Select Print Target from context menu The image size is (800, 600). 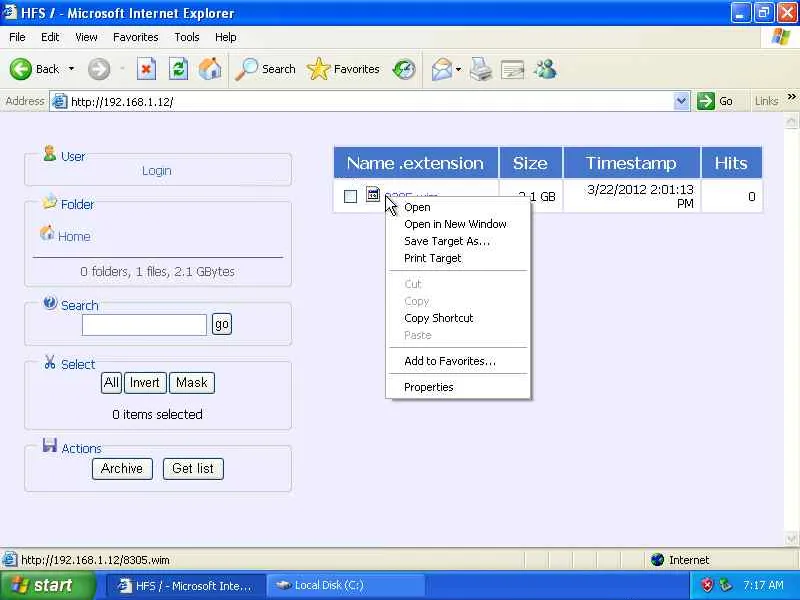pyautogui.click(x=458, y=258)
